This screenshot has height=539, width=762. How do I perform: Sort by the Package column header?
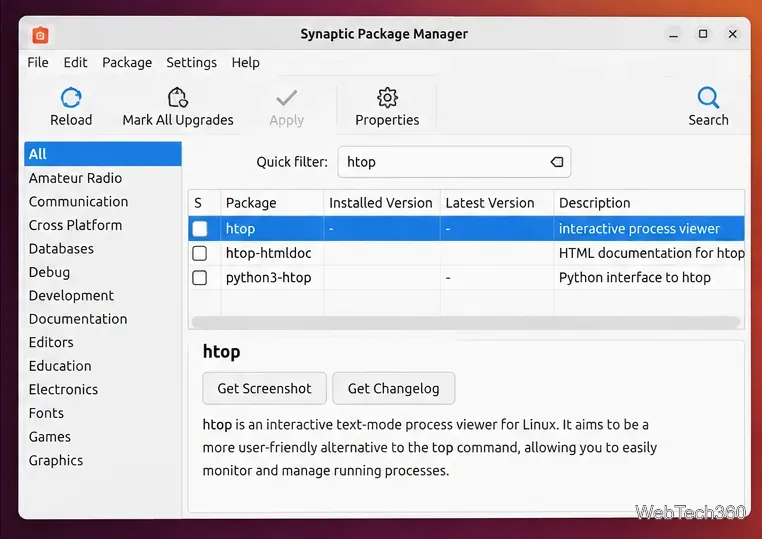pyautogui.click(x=272, y=203)
